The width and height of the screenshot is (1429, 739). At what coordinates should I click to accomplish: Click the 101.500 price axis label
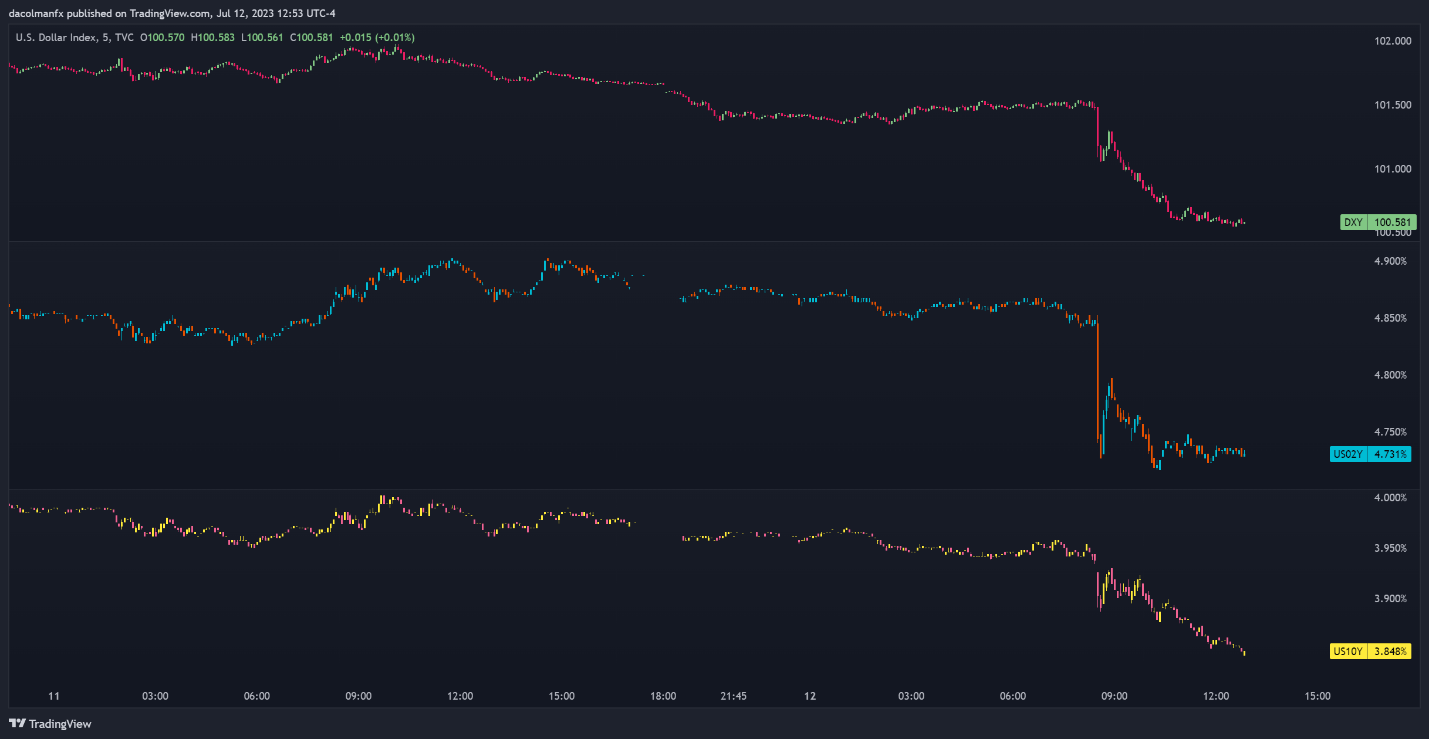pos(1394,105)
